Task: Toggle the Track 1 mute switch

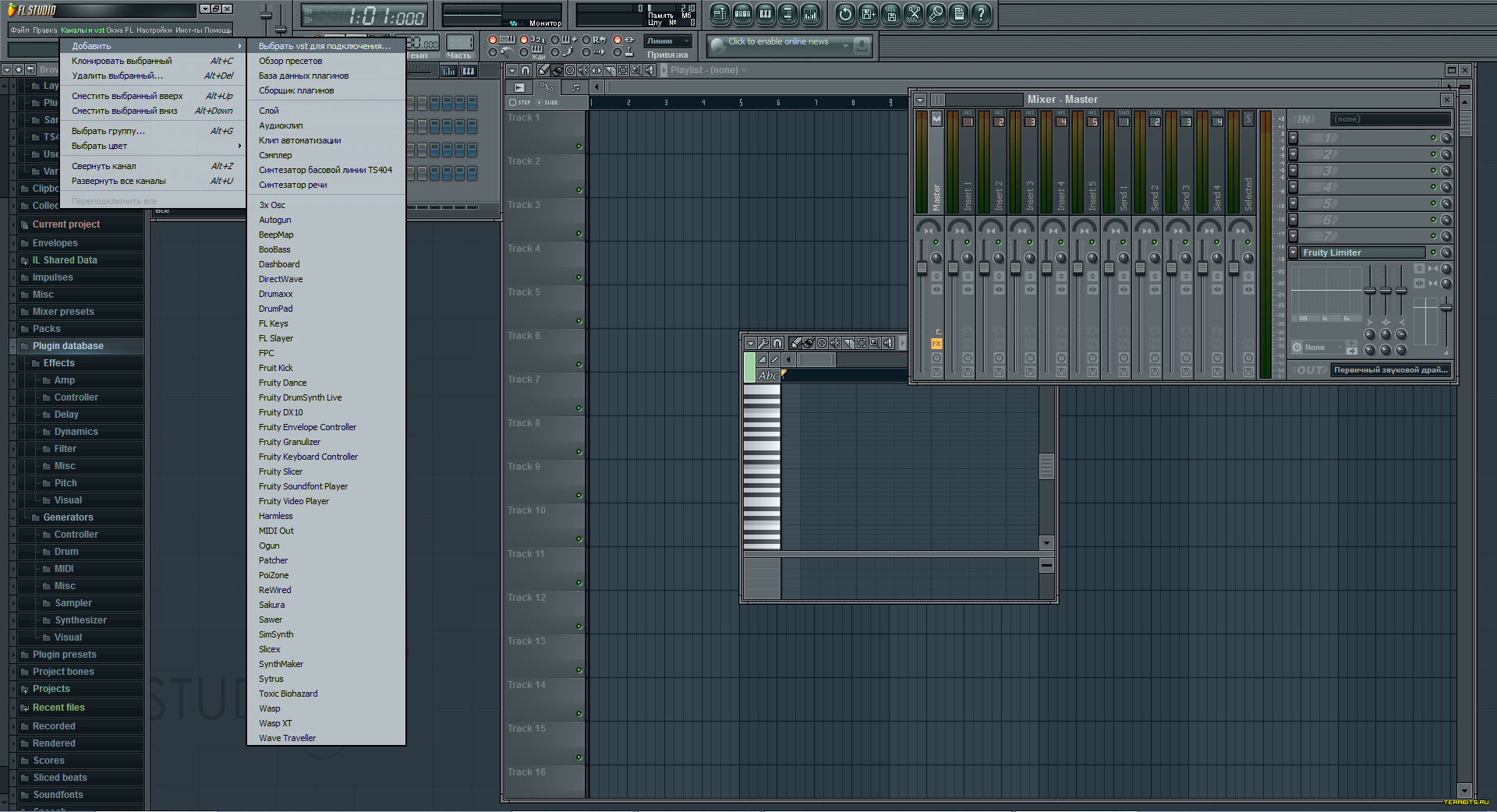Action: pyautogui.click(x=579, y=147)
